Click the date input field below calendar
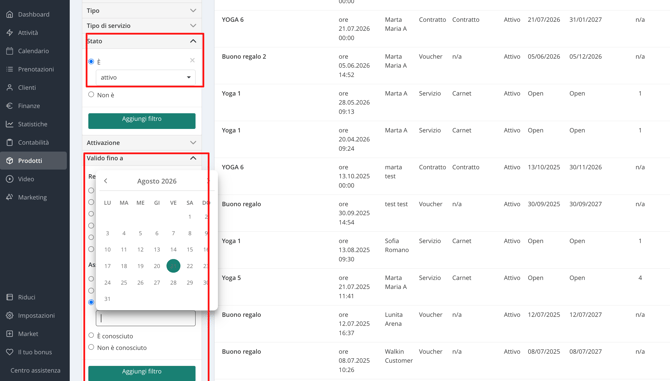 146,318
